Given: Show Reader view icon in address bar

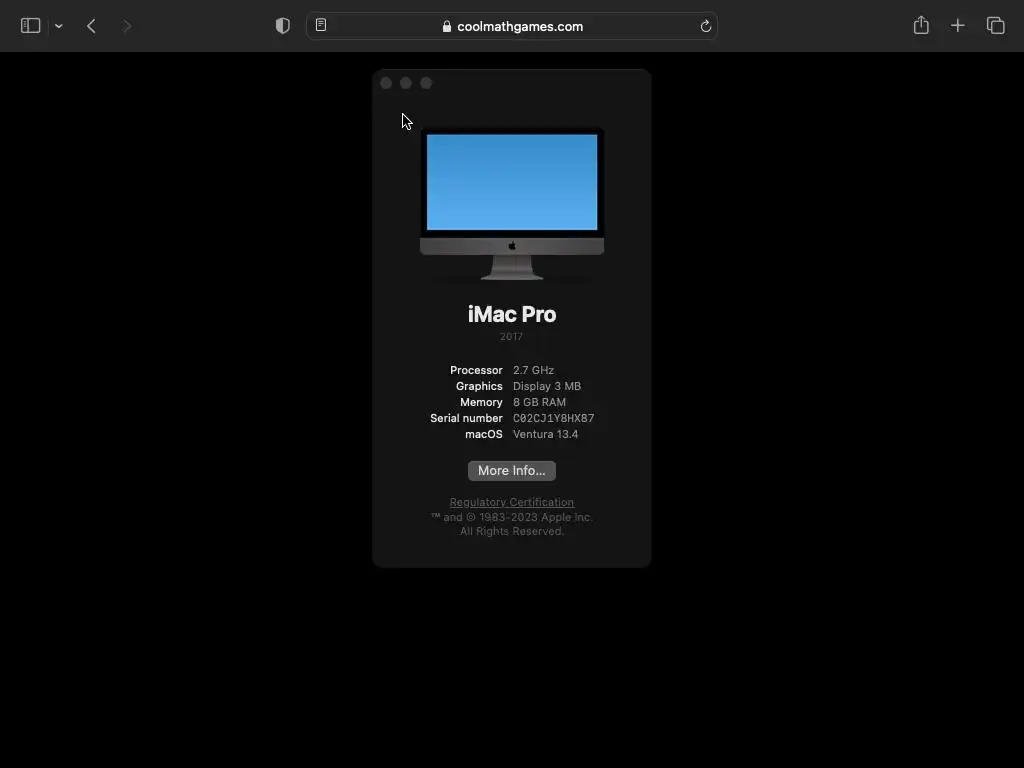Looking at the screenshot, I should tap(321, 25).
